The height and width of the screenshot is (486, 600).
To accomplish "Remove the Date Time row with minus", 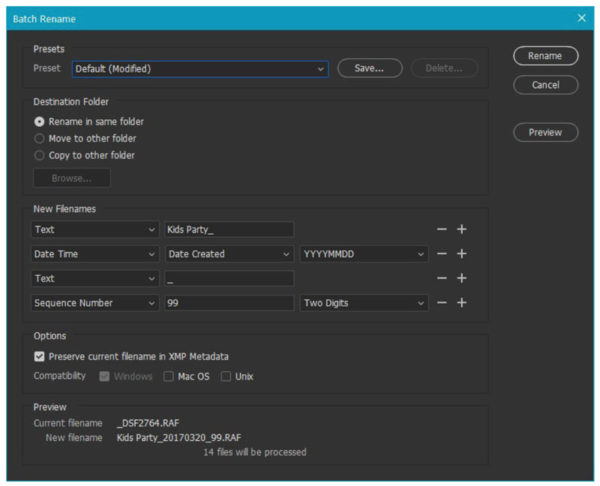I will (x=442, y=254).
